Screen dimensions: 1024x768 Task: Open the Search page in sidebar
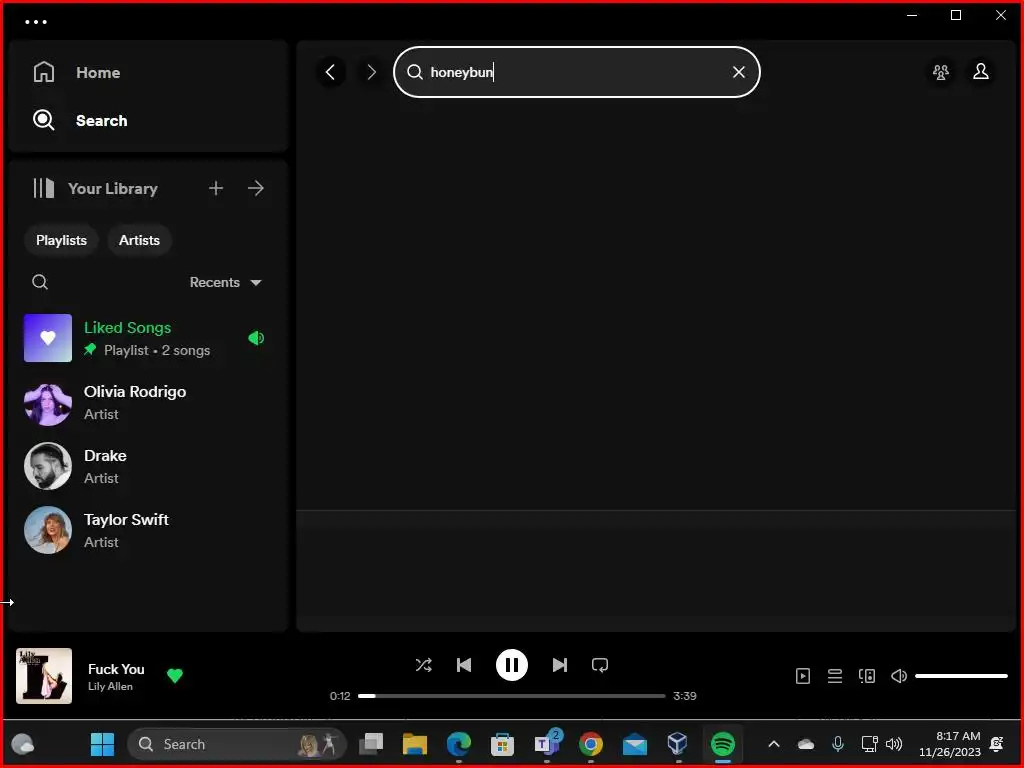(80, 120)
